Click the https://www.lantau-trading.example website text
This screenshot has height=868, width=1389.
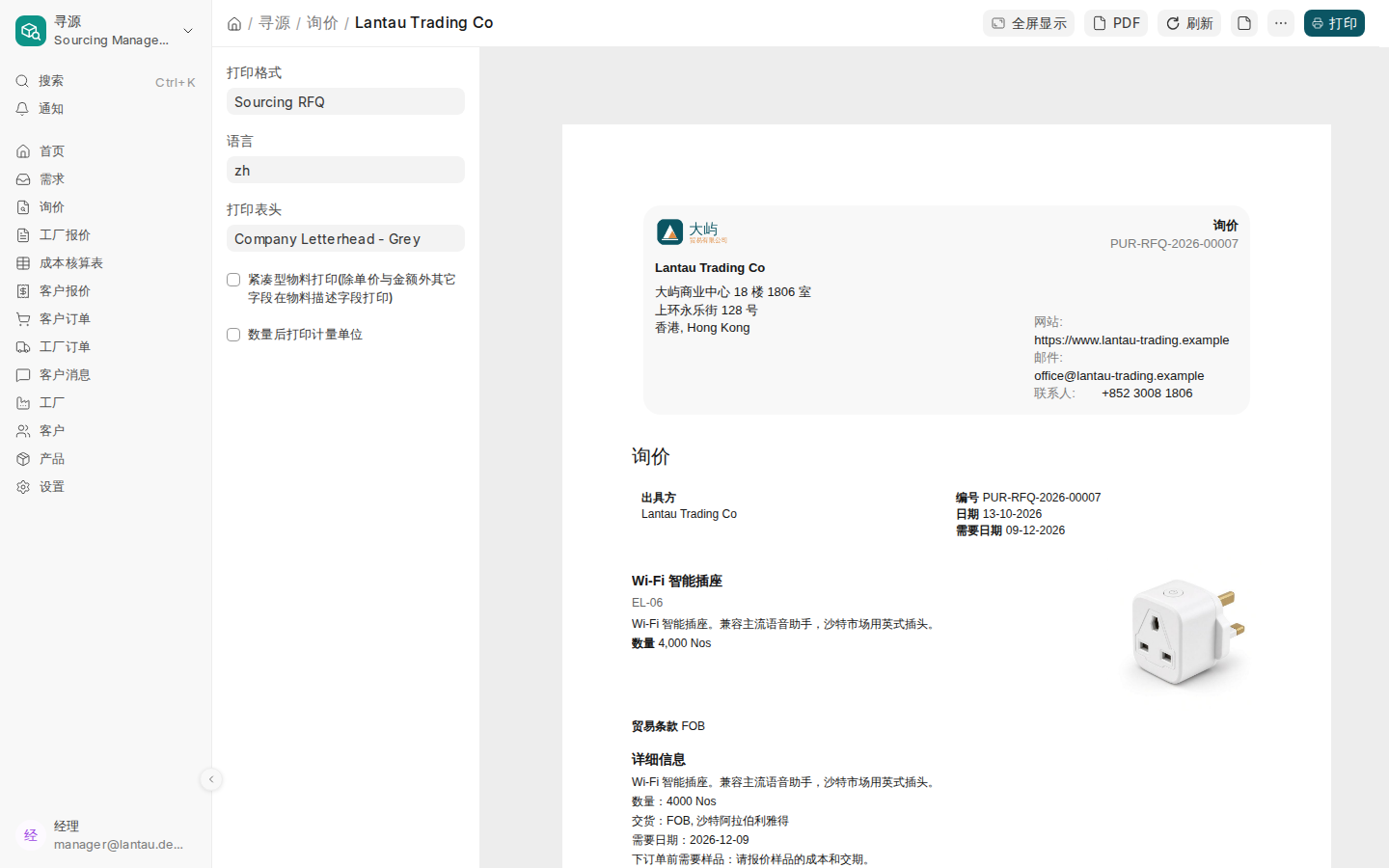click(1131, 340)
